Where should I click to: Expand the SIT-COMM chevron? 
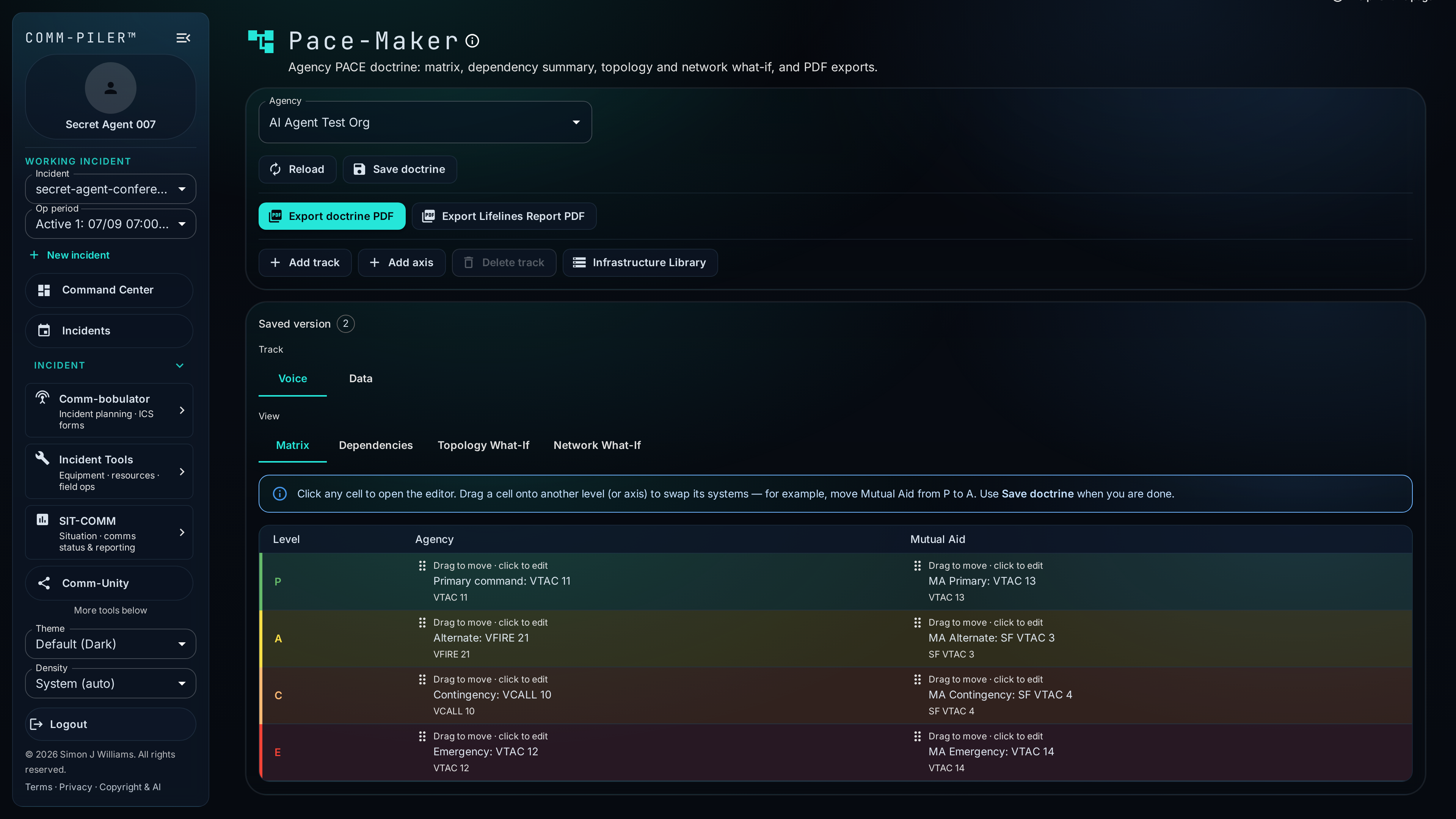(182, 532)
